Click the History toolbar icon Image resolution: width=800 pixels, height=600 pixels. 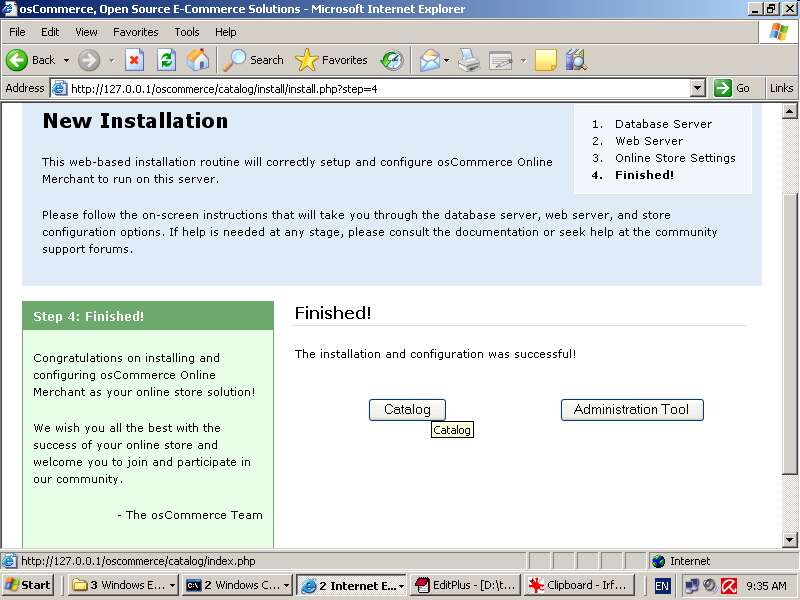coord(392,60)
